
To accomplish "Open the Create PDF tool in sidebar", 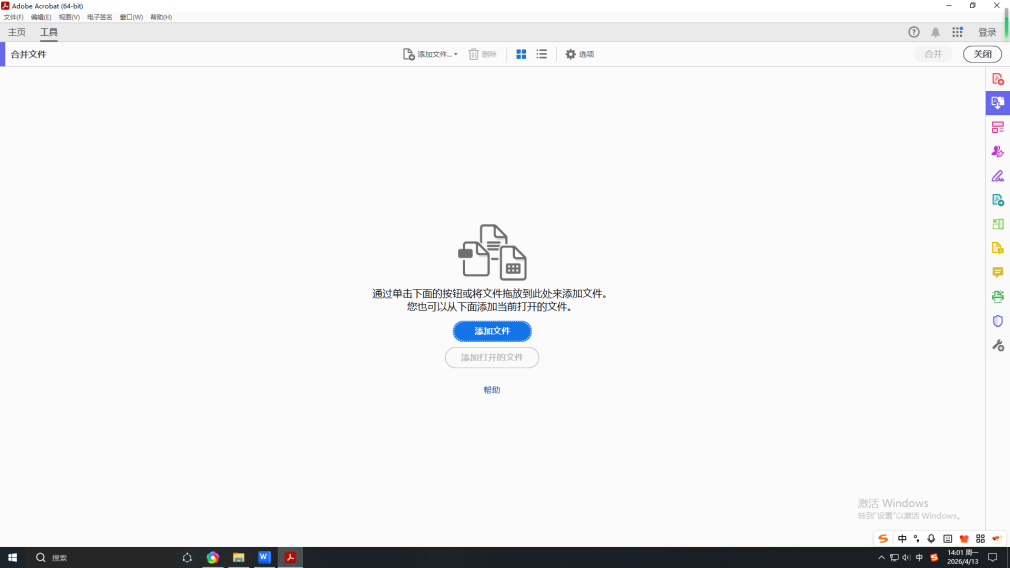I will (x=997, y=79).
